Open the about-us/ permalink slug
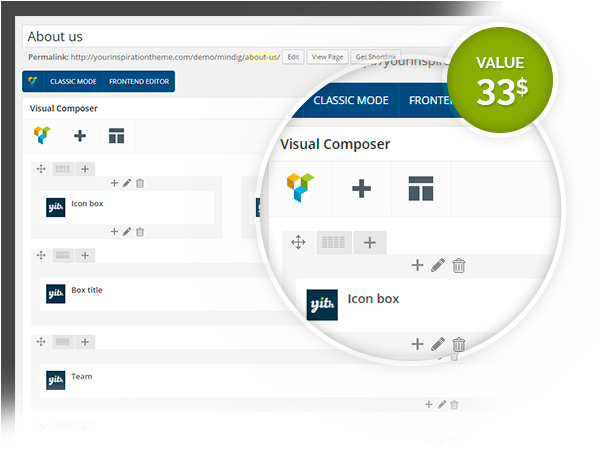Image resolution: width=600 pixels, height=461 pixels. tap(262, 57)
